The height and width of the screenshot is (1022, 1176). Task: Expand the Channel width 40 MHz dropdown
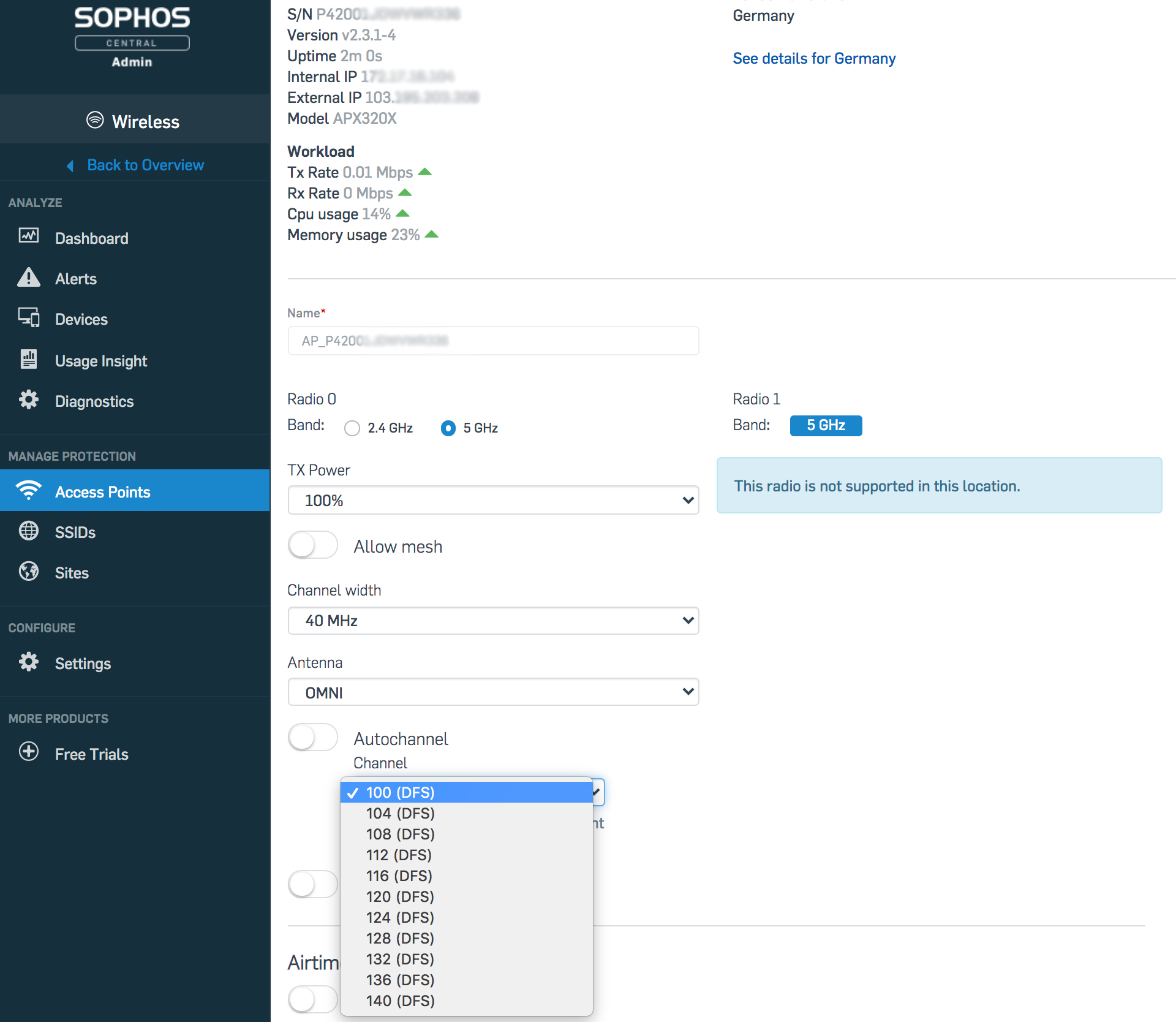[x=493, y=621]
